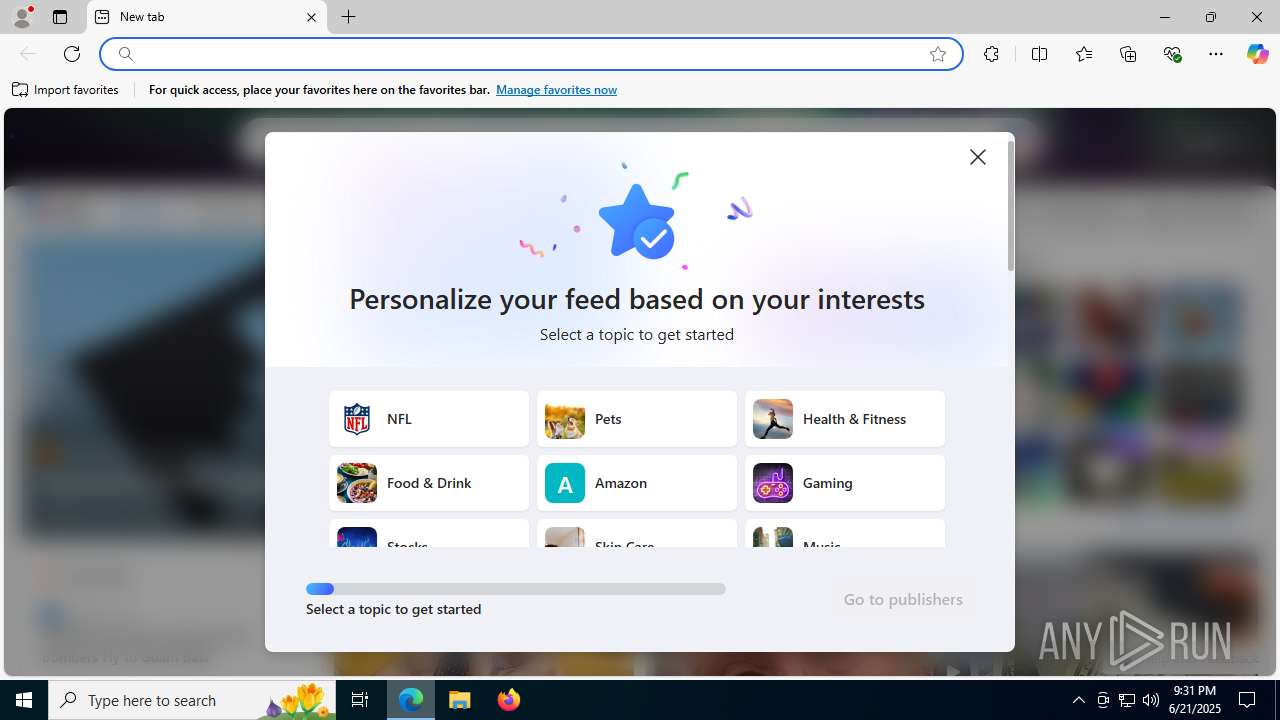Open Collections panel

pyautogui.click(x=1128, y=54)
